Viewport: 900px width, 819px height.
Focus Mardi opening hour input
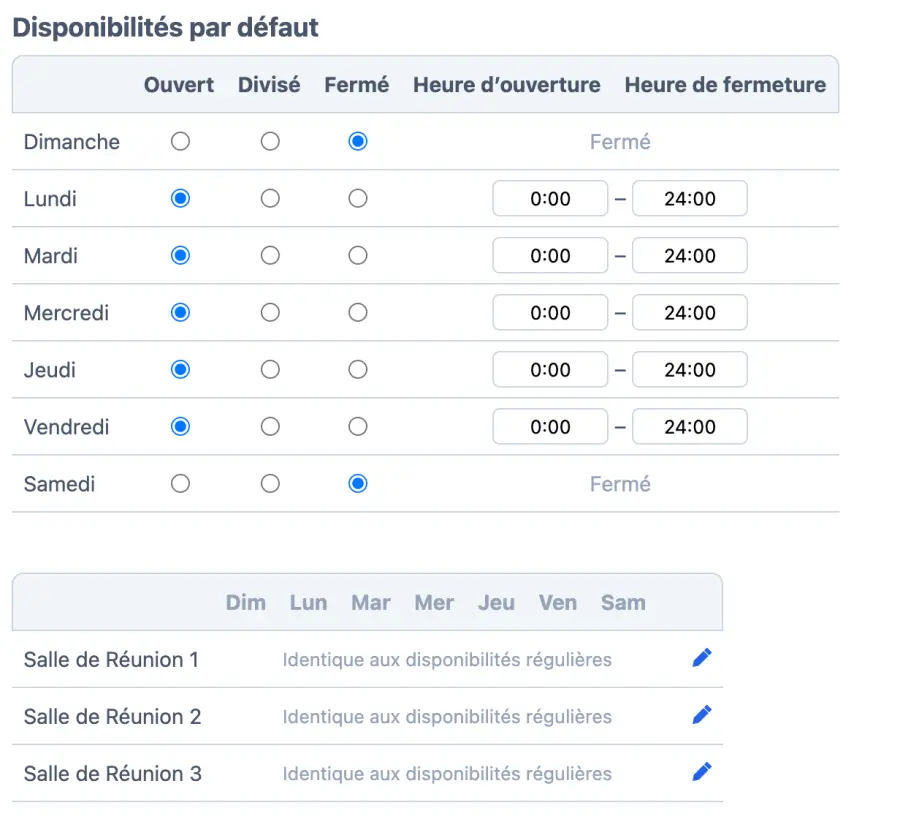click(x=550, y=256)
